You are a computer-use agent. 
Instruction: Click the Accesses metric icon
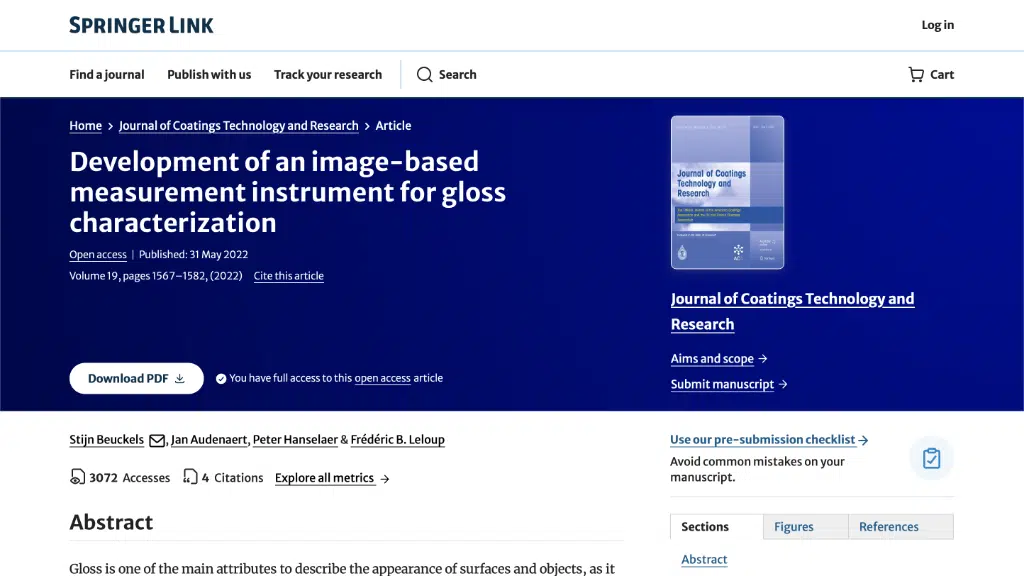tap(77, 478)
